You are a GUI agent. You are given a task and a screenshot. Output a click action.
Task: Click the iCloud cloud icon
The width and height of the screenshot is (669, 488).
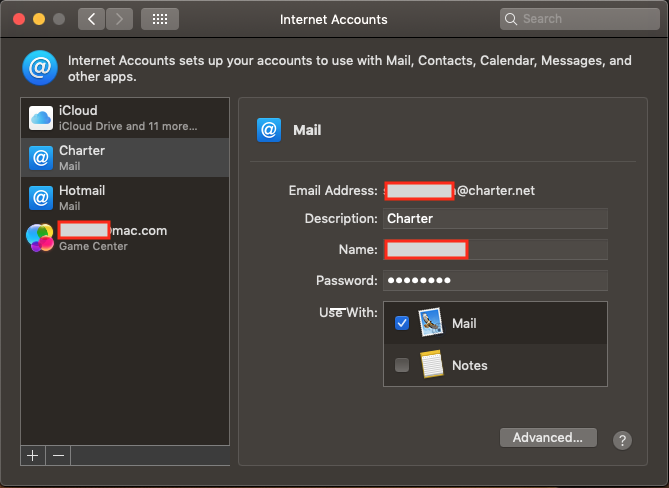coord(41,118)
